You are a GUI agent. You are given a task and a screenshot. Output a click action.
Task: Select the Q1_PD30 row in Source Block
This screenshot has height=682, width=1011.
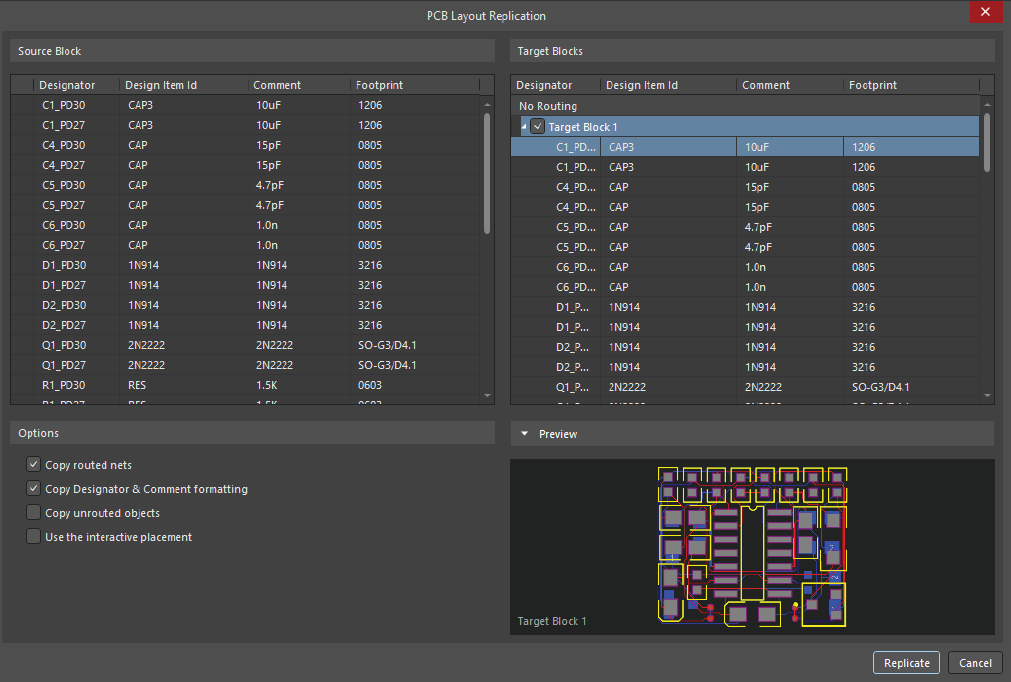click(x=64, y=345)
